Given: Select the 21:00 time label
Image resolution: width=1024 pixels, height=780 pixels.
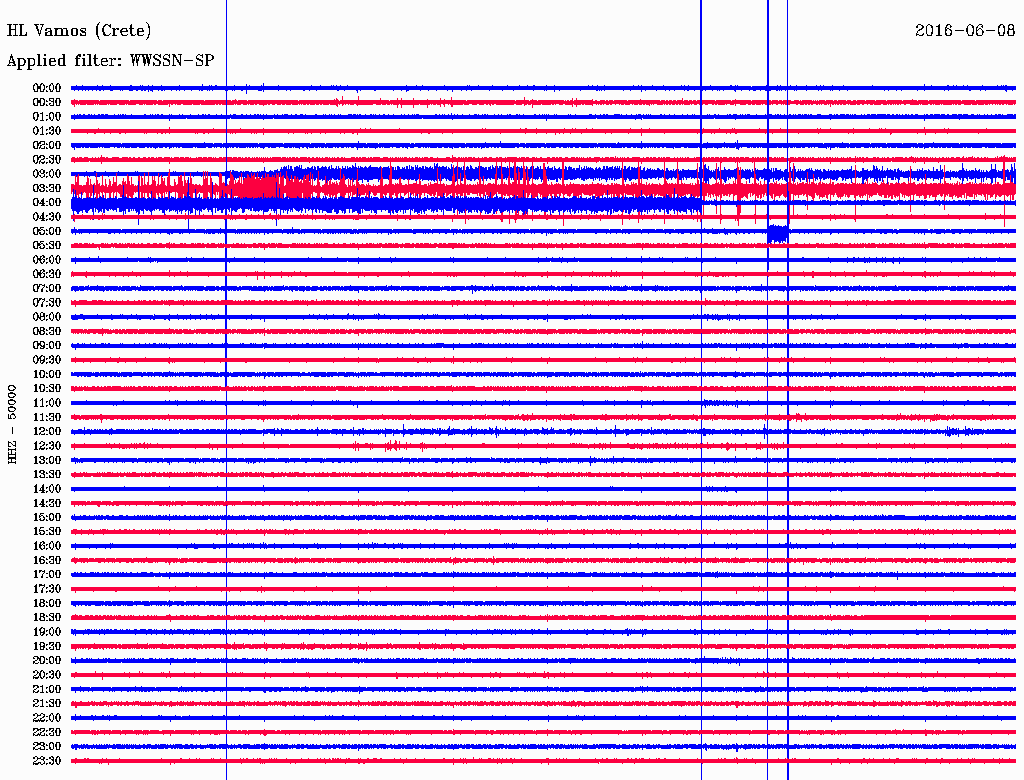Looking at the screenshot, I should (x=47, y=689).
